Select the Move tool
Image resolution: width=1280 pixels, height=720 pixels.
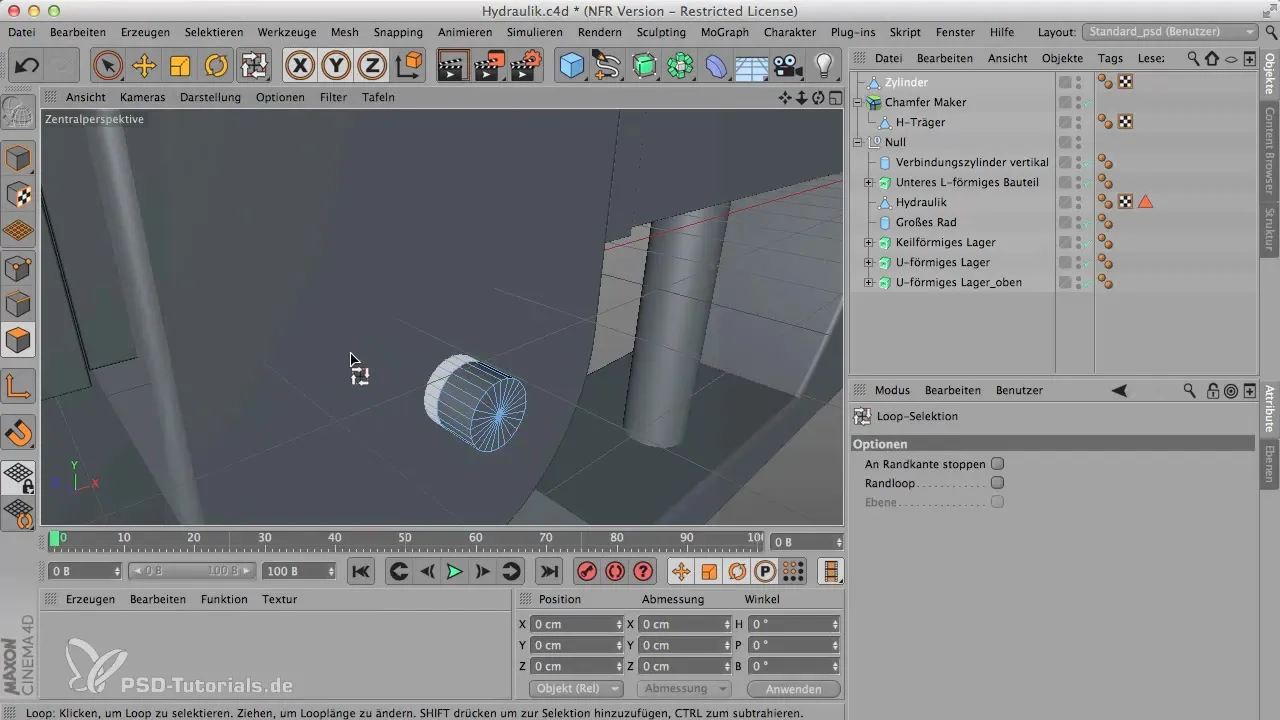point(144,67)
